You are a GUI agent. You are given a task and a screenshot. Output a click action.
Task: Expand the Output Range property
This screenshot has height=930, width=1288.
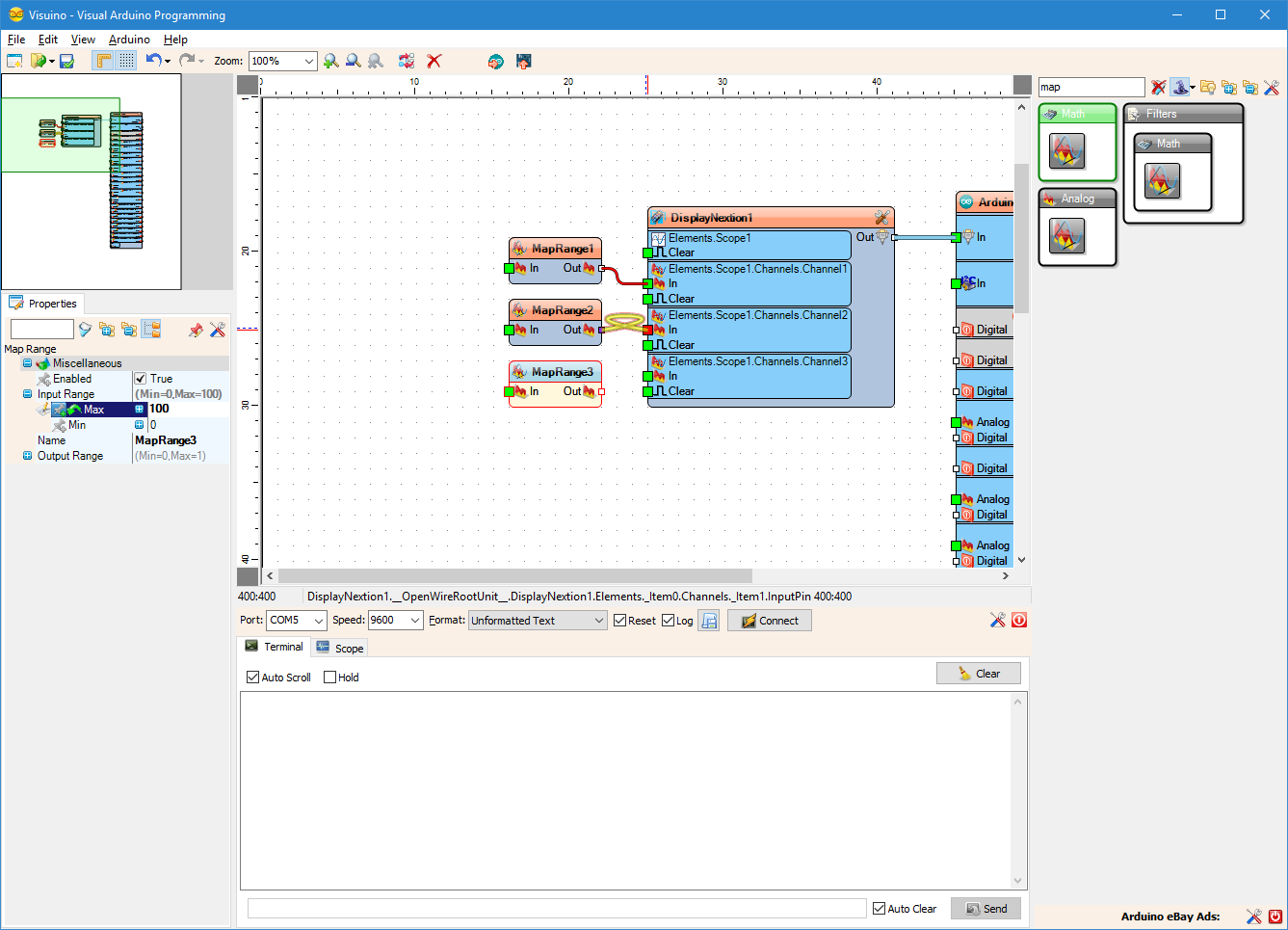click(28, 456)
